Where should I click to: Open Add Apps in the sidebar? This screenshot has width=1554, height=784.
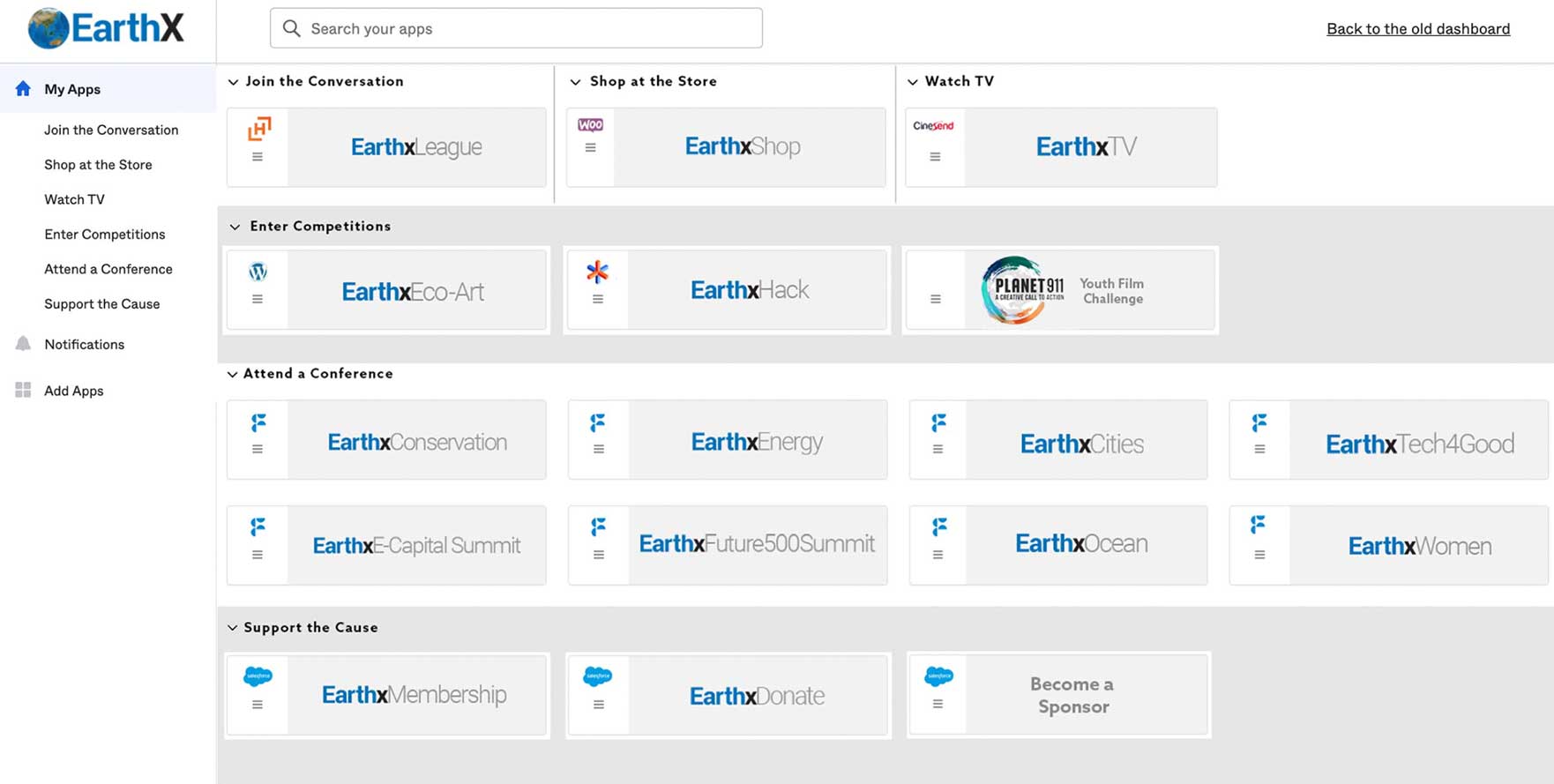[74, 391]
